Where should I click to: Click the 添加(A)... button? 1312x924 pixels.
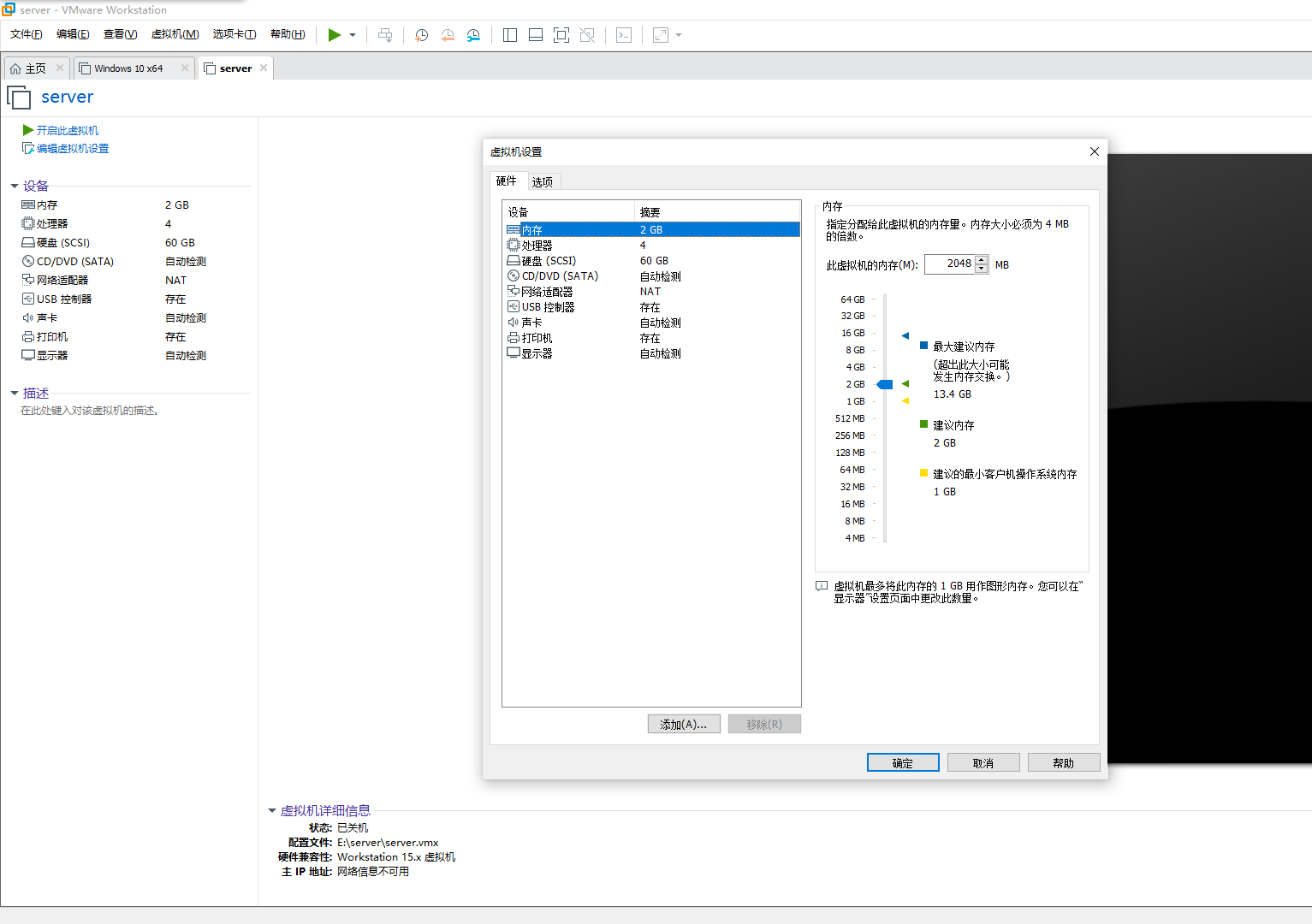click(x=684, y=724)
